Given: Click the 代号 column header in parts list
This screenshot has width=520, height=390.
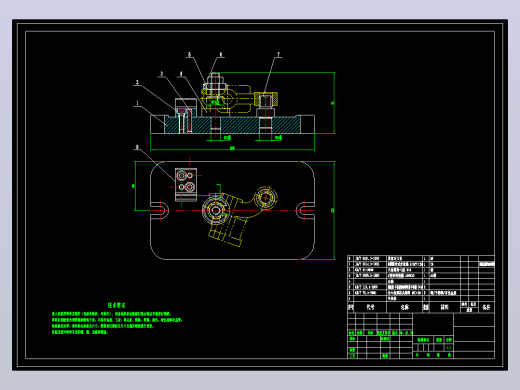Looking at the screenshot, I should tap(370, 307).
